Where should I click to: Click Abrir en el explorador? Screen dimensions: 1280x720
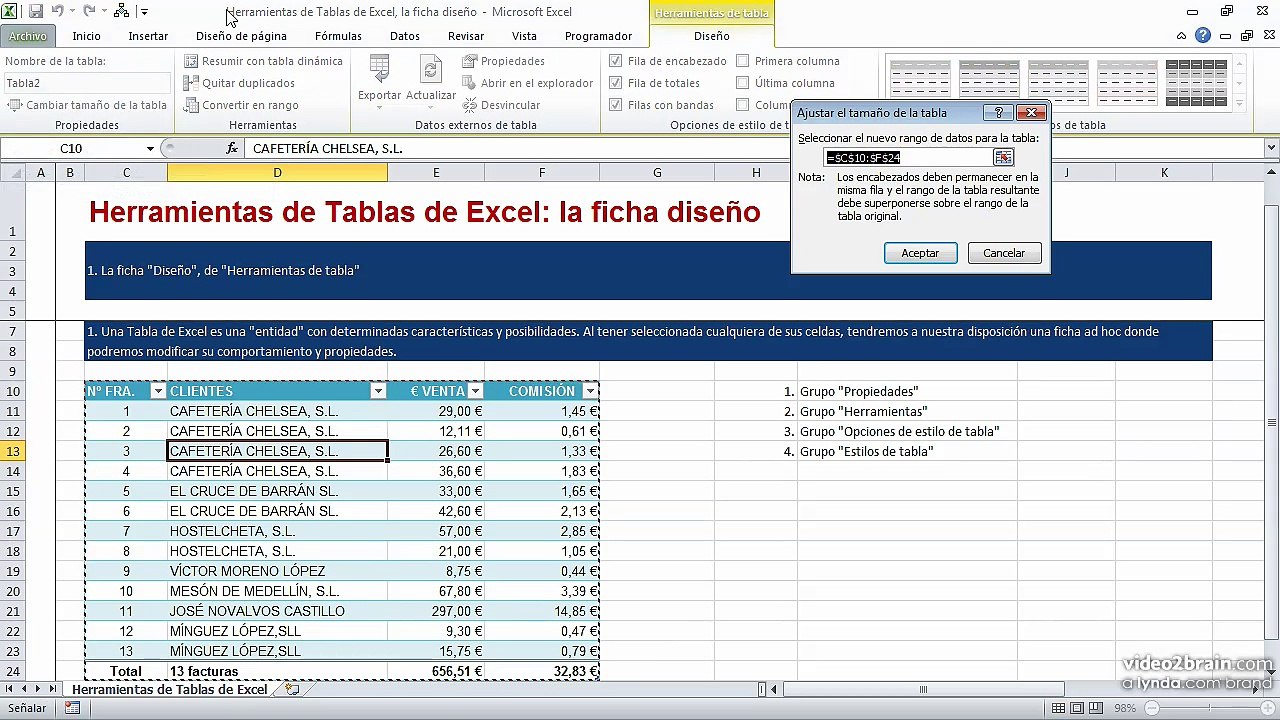528,83
